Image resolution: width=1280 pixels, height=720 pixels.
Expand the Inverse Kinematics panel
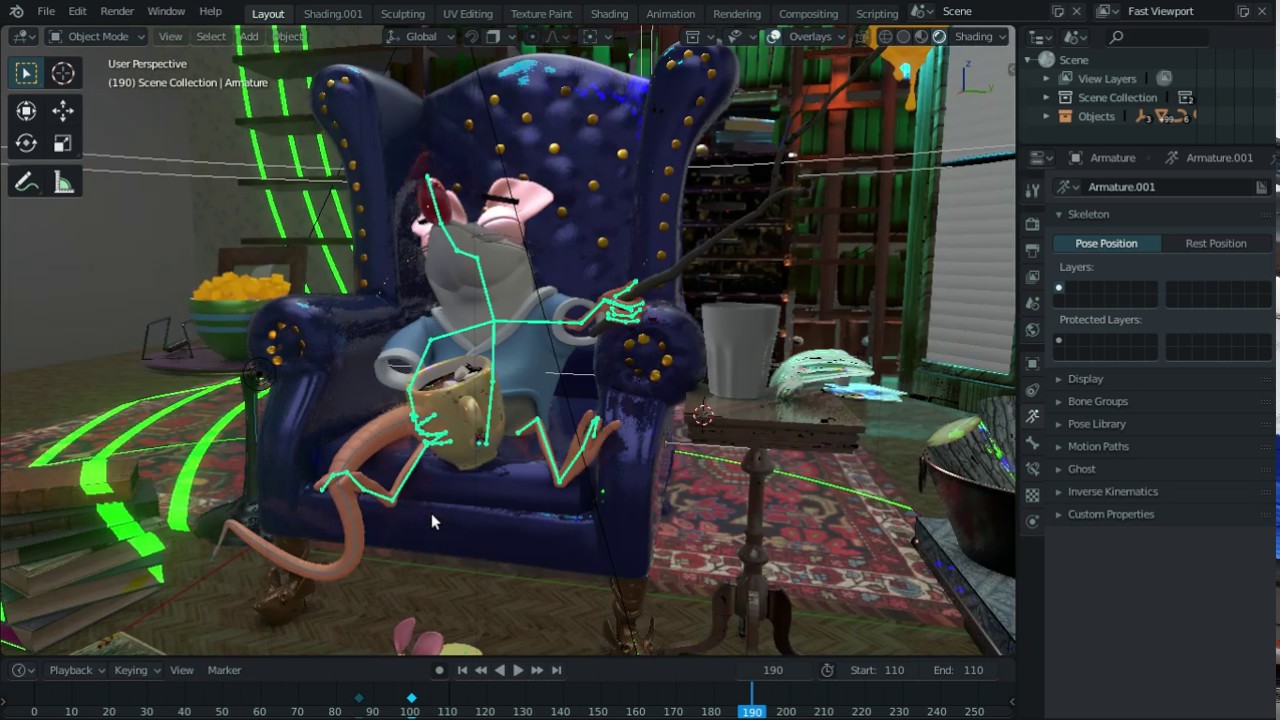tap(1112, 492)
